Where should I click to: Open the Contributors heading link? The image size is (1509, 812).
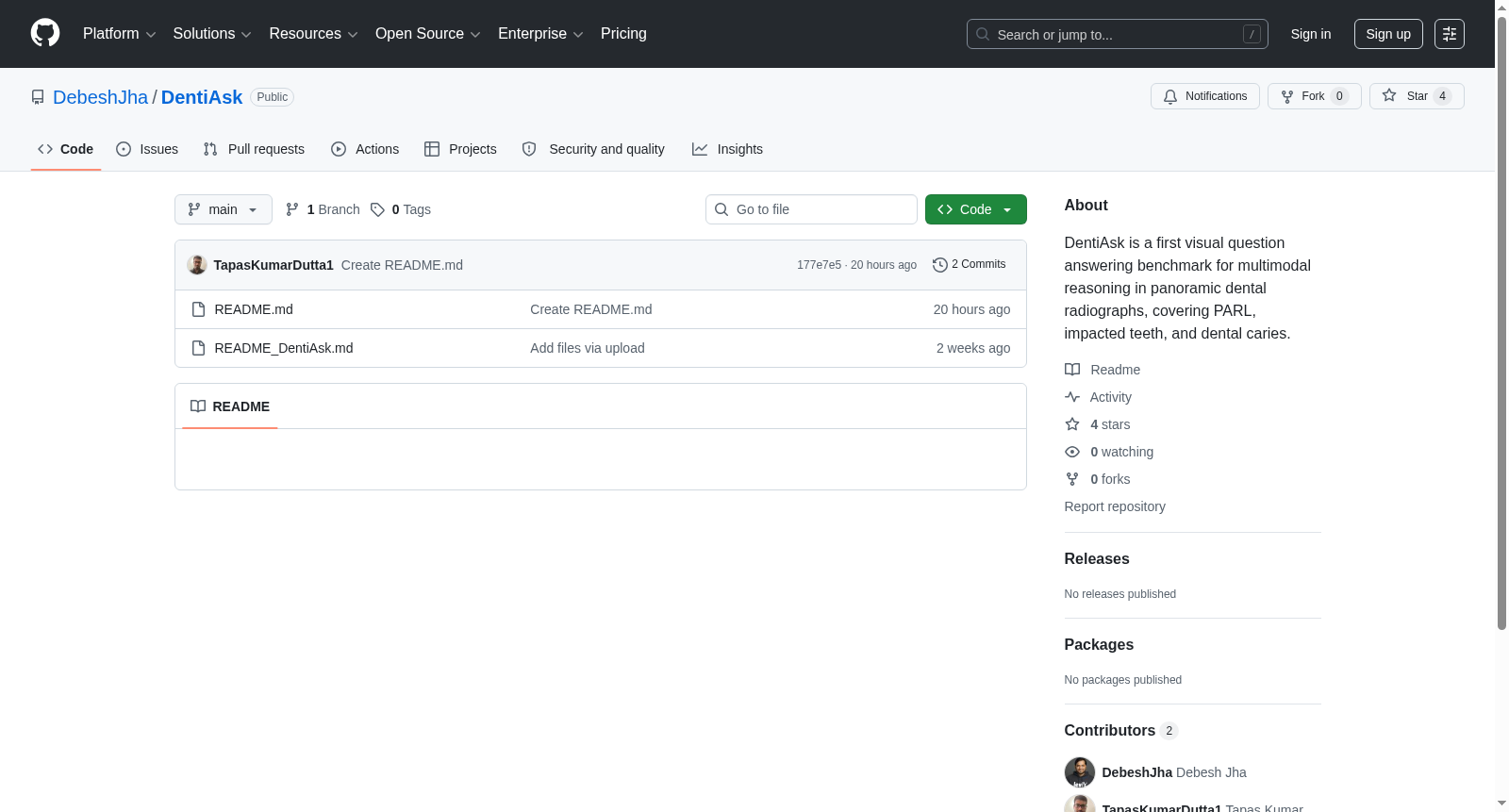pos(1120,731)
